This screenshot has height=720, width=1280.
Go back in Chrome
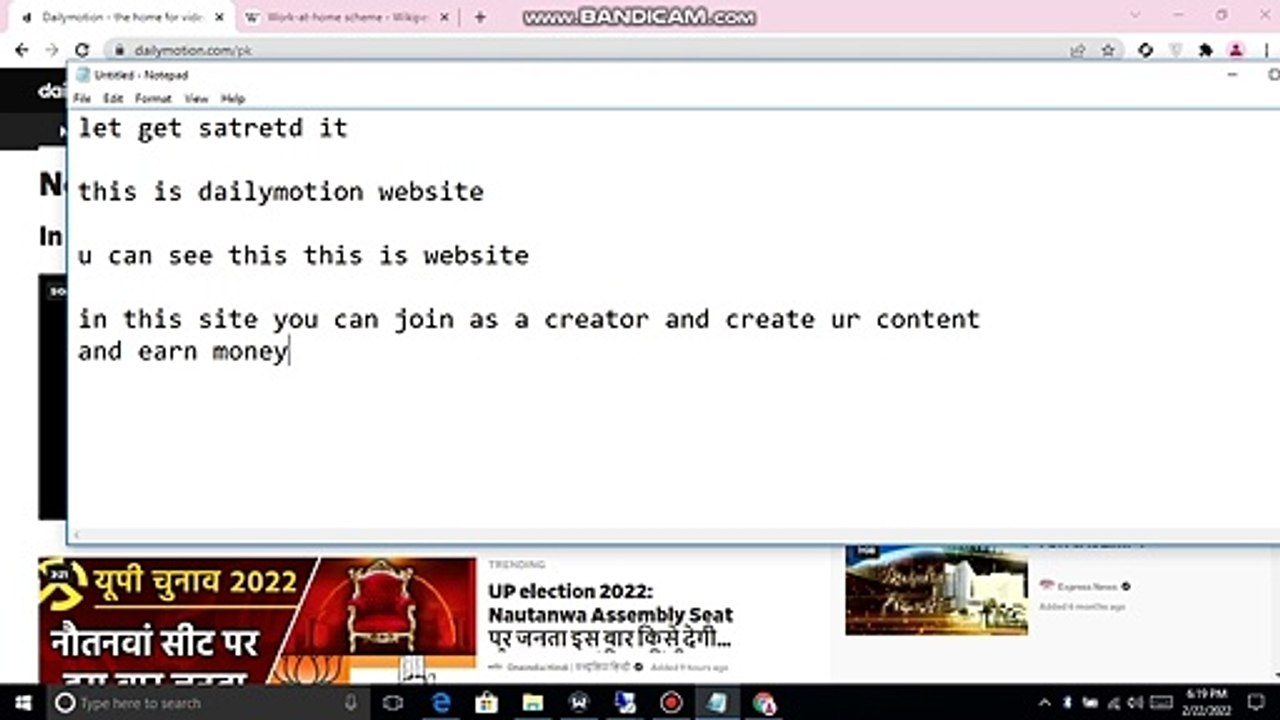pos(22,50)
